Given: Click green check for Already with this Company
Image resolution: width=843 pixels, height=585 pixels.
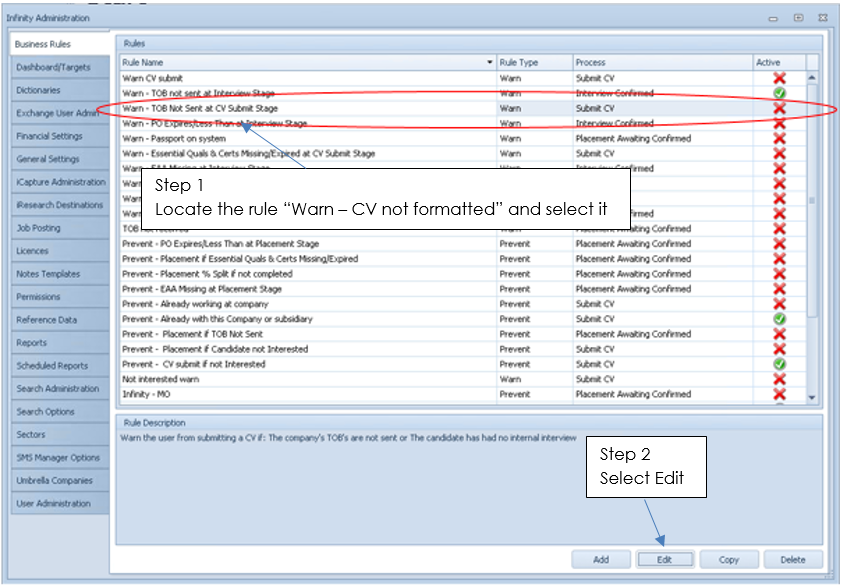Looking at the screenshot, I should (x=779, y=319).
